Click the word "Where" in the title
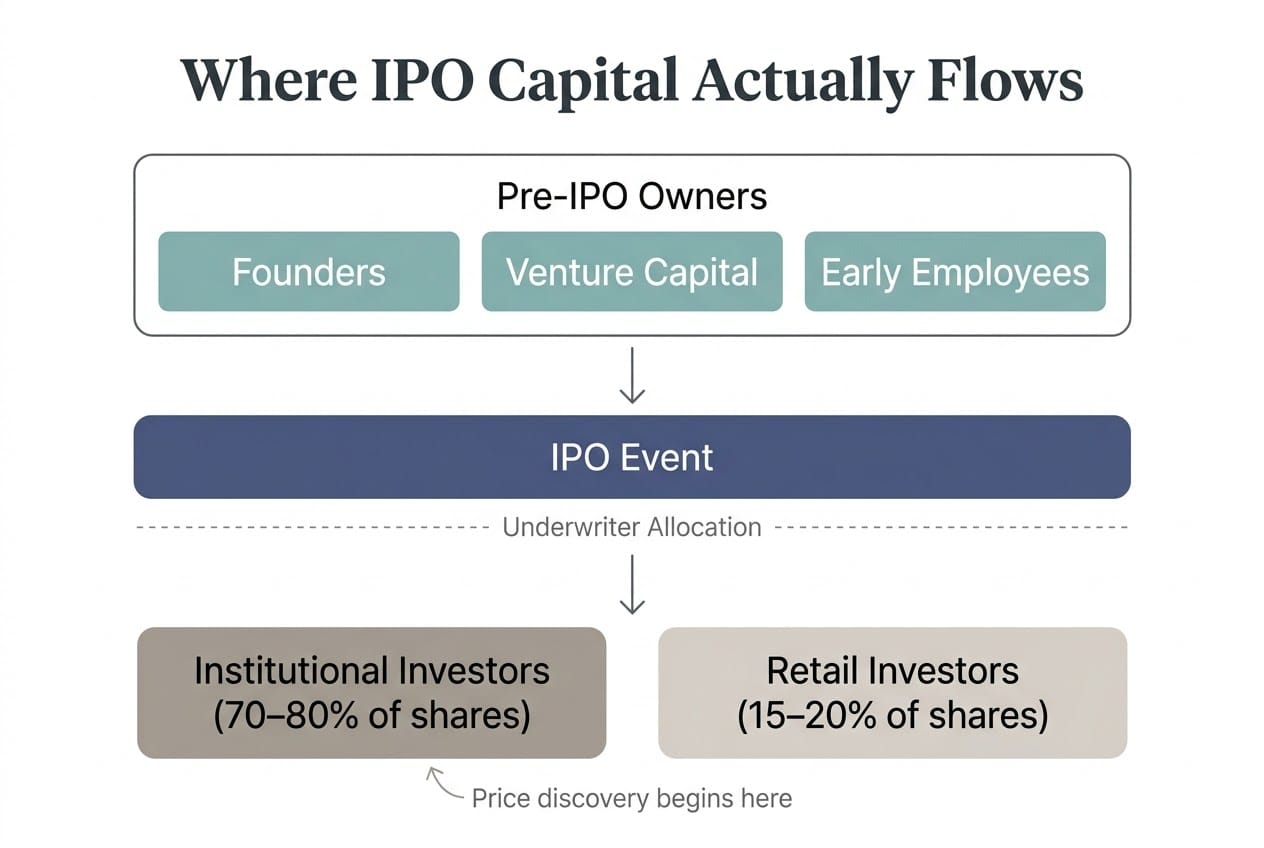 point(266,82)
